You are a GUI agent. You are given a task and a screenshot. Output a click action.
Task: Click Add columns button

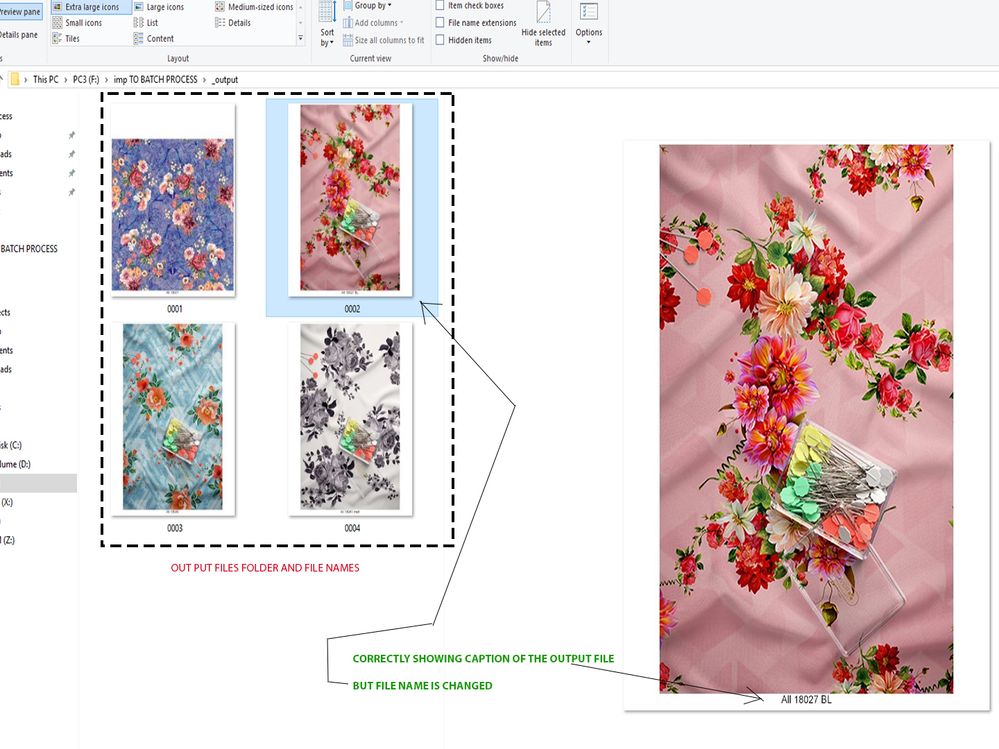pos(373,23)
